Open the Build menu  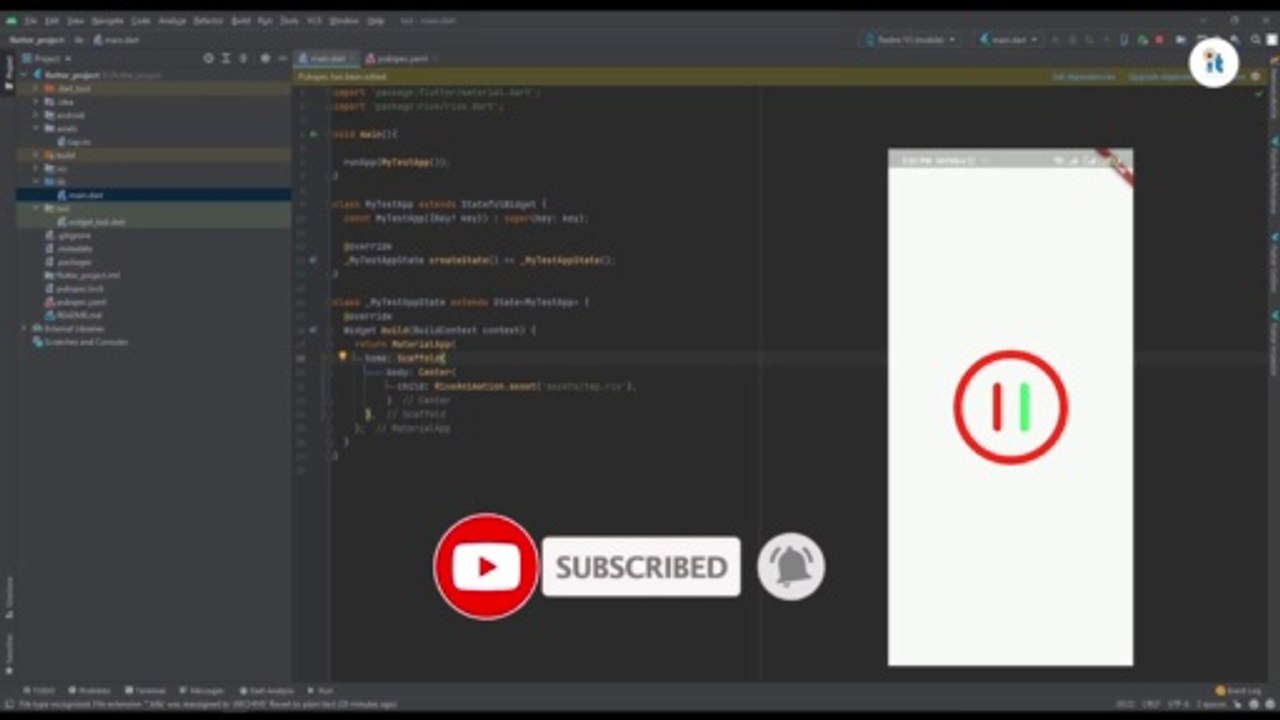(241, 21)
